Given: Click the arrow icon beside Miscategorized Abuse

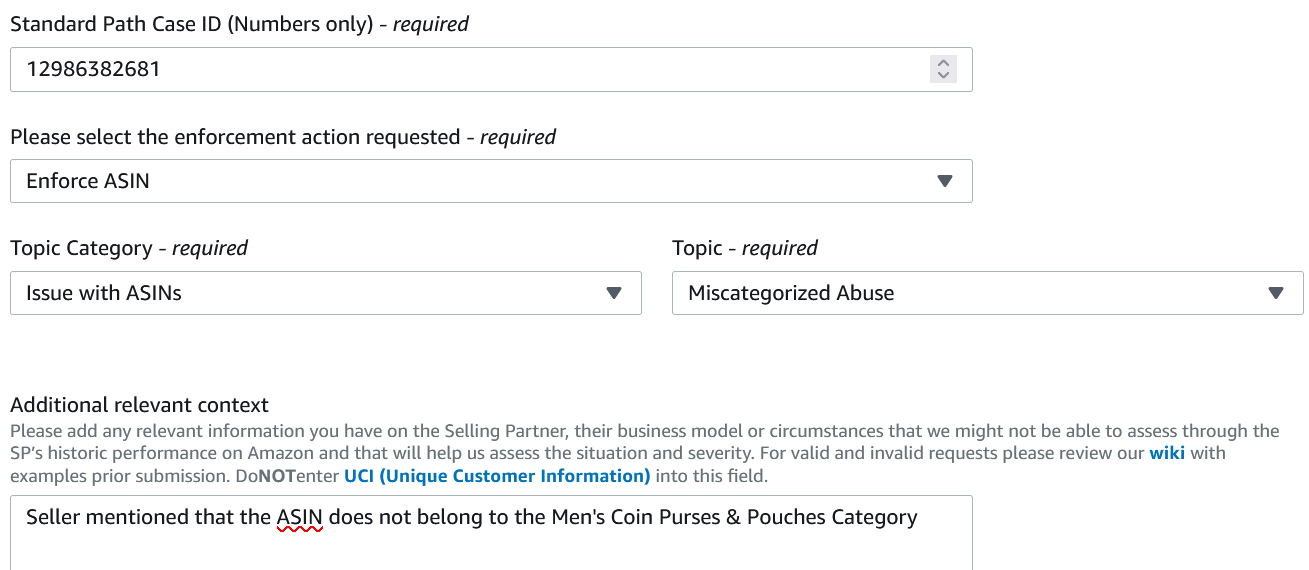Looking at the screenshot, I should click(1276, 293).
